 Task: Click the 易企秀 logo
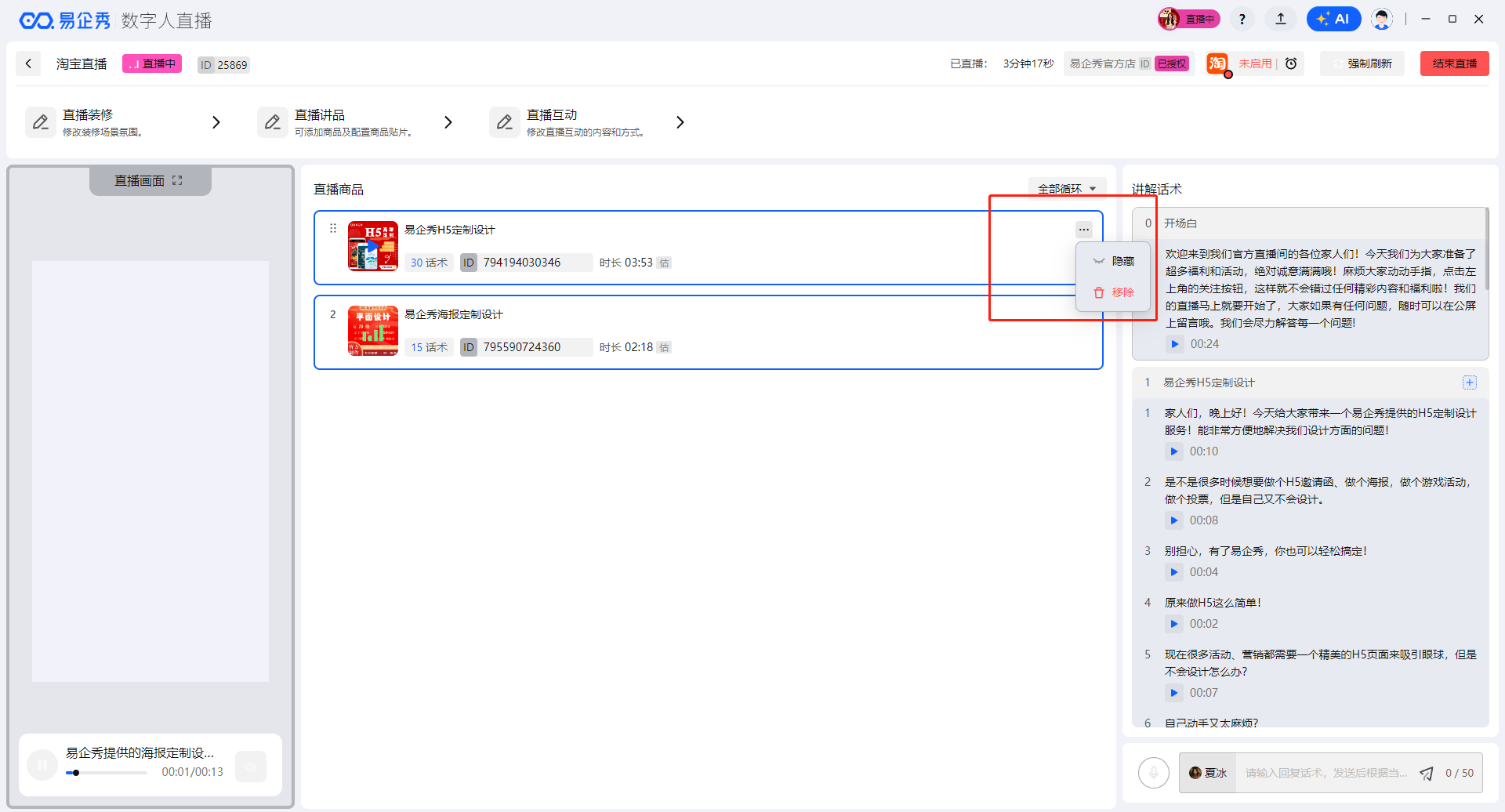click(x=65, y=20)
